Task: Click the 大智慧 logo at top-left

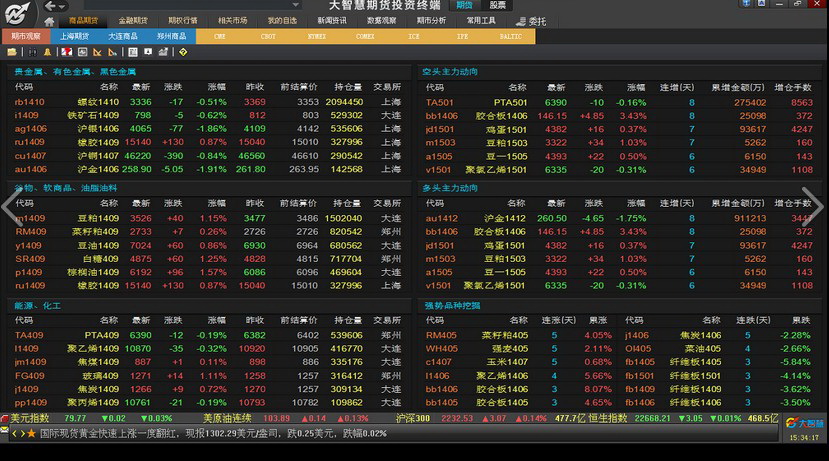Action: point(17,13)
